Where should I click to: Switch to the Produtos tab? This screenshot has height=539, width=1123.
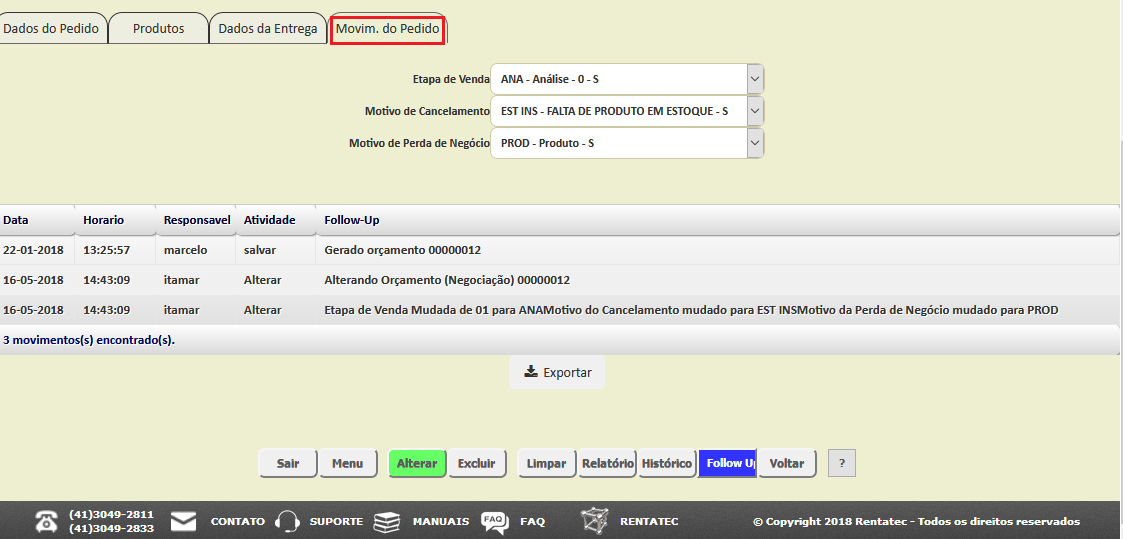pos(158,29)
